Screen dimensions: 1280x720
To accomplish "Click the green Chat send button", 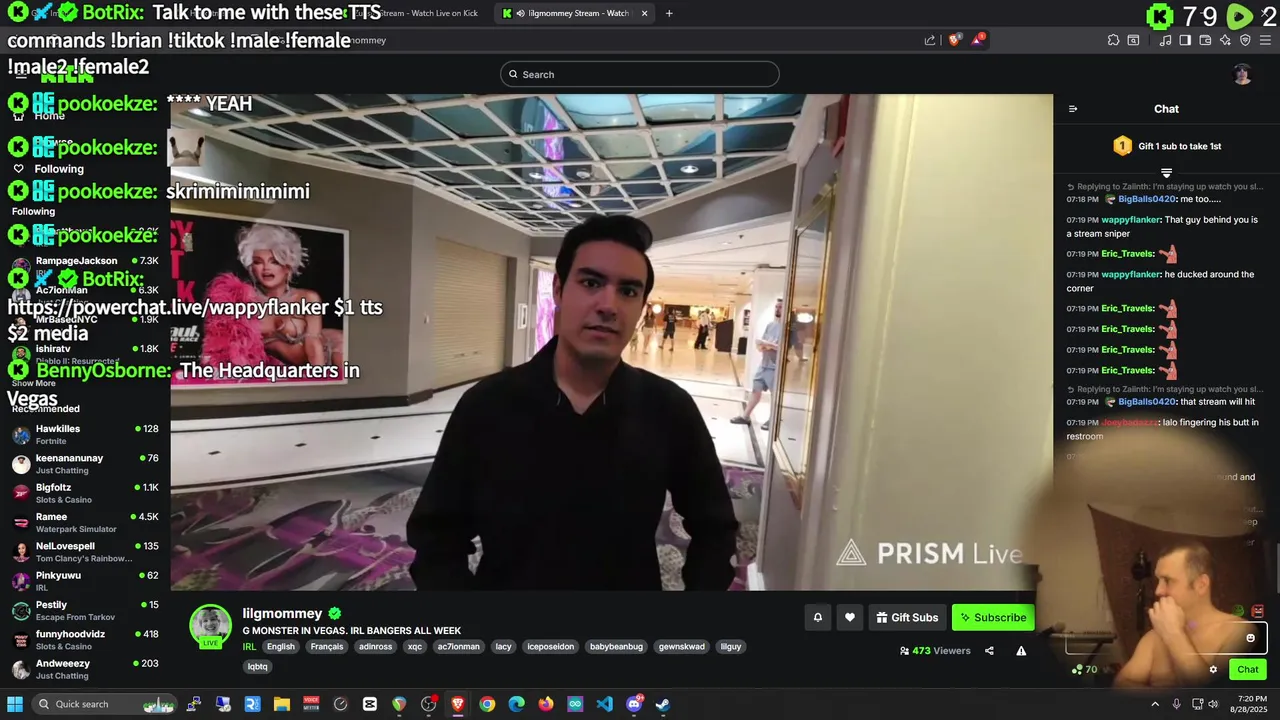I will coord(1247,670).
